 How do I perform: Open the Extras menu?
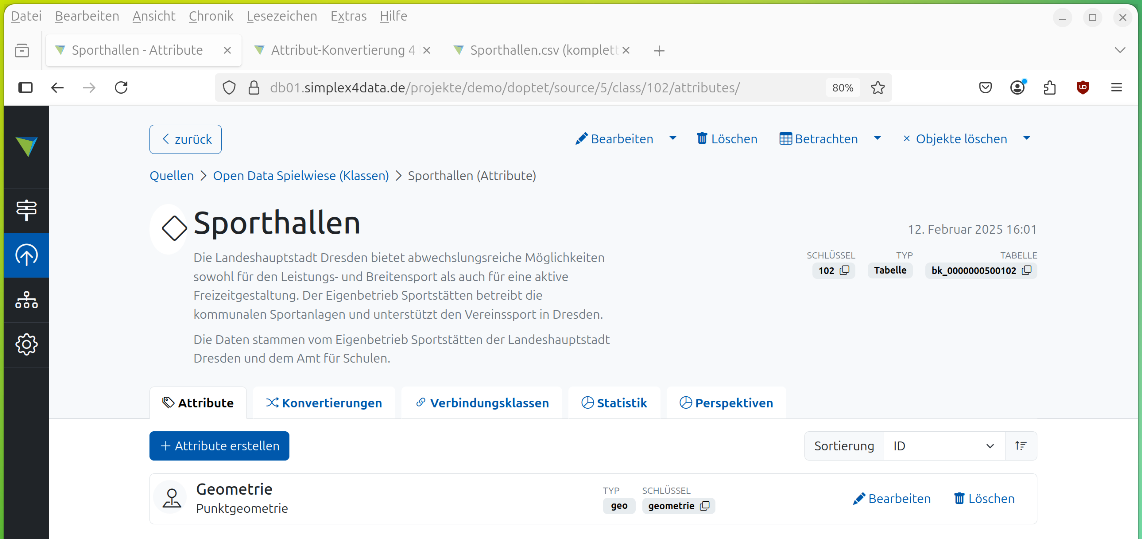pos(349,16)
